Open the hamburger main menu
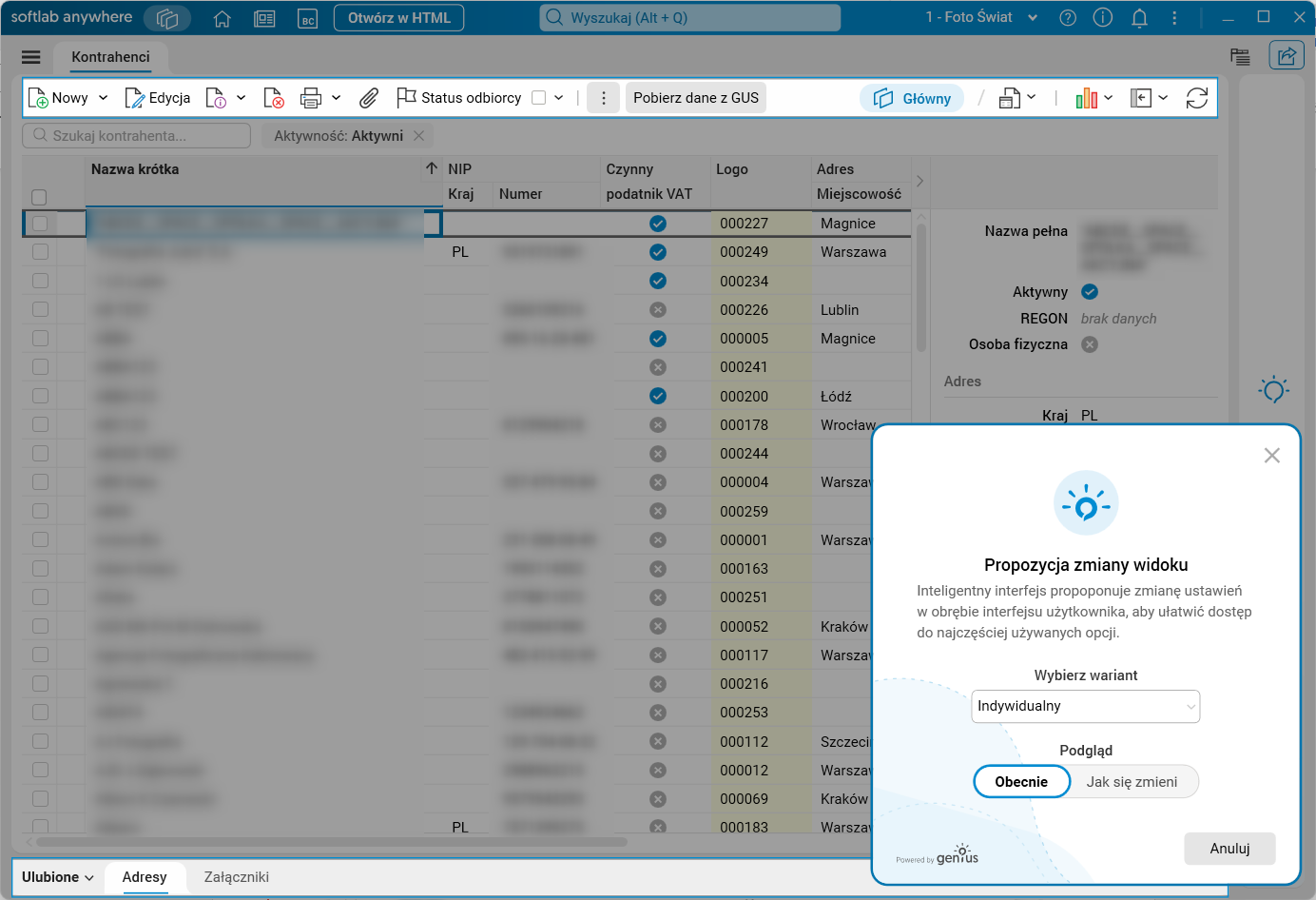Viewport: 1316px width, 900px height. (x=31, y=57)
